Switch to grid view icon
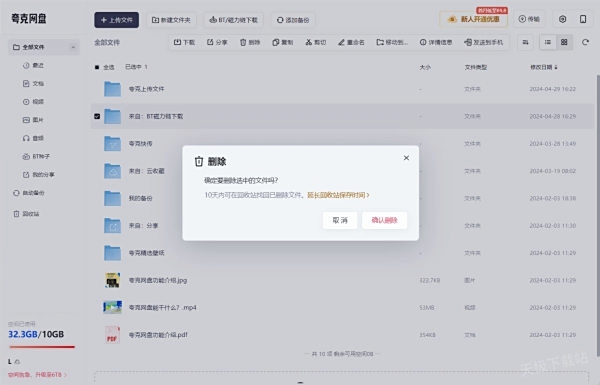 point(564,42)
